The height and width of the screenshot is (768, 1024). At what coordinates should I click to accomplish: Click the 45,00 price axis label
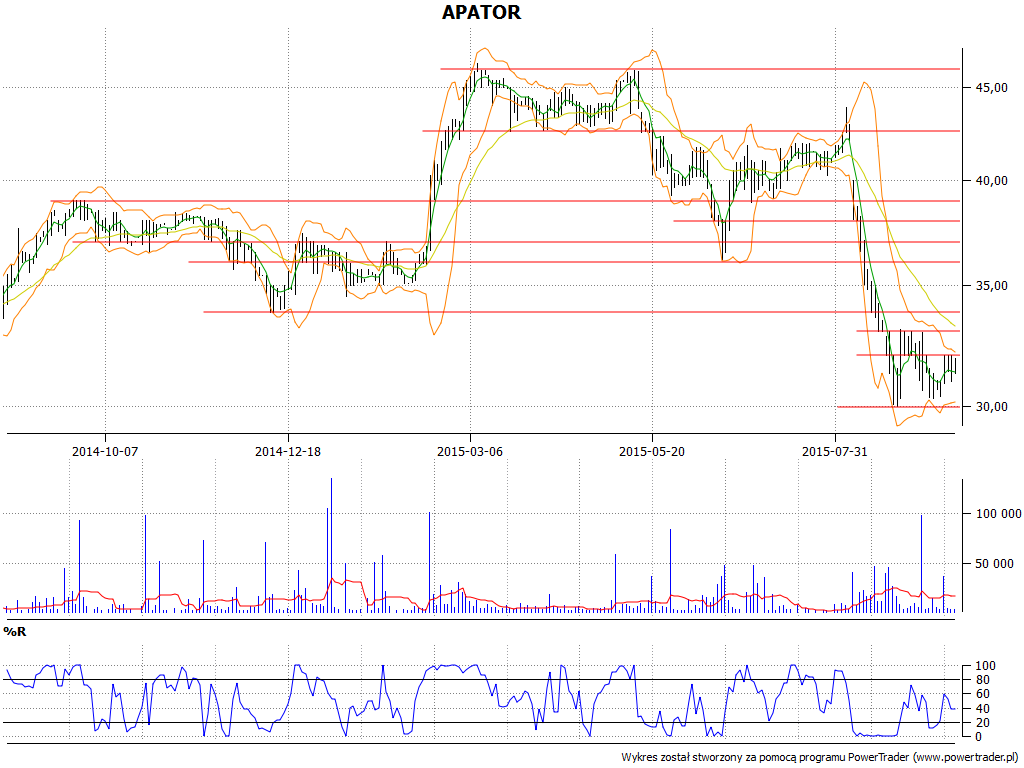click(991, 88)
